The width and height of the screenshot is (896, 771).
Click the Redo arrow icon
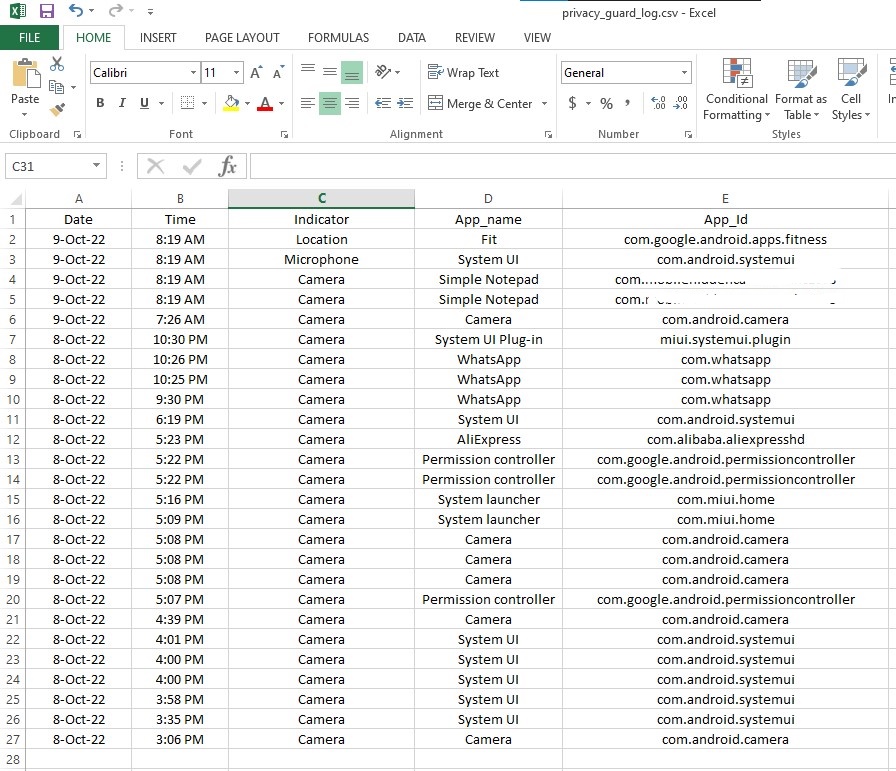click(116, 10)
